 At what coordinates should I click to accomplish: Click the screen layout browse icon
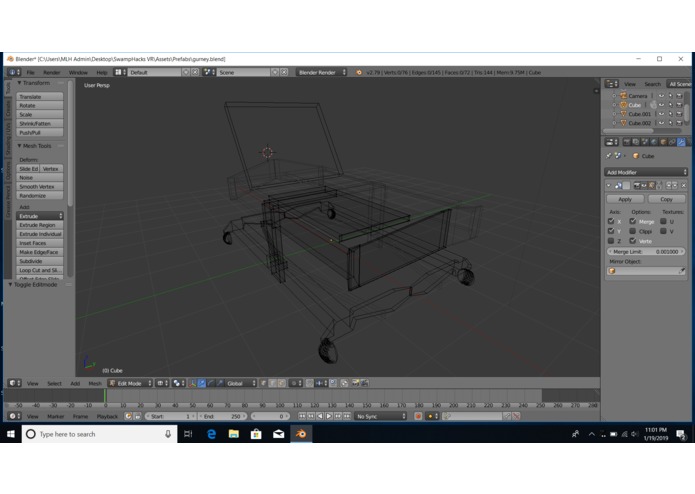point(120,72)
